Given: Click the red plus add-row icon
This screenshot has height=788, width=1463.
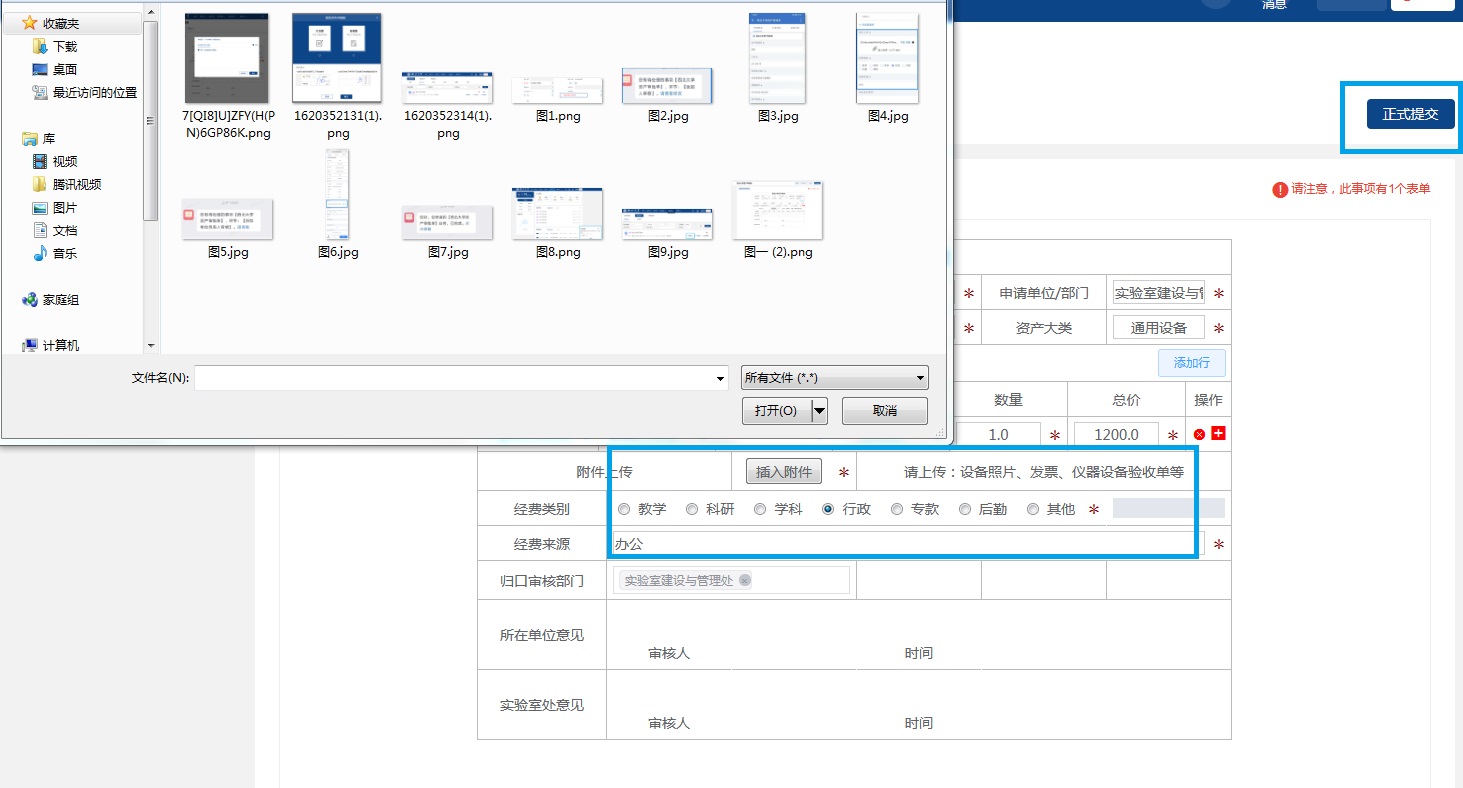Looking at the screenshot, I should click(1218, 433).
